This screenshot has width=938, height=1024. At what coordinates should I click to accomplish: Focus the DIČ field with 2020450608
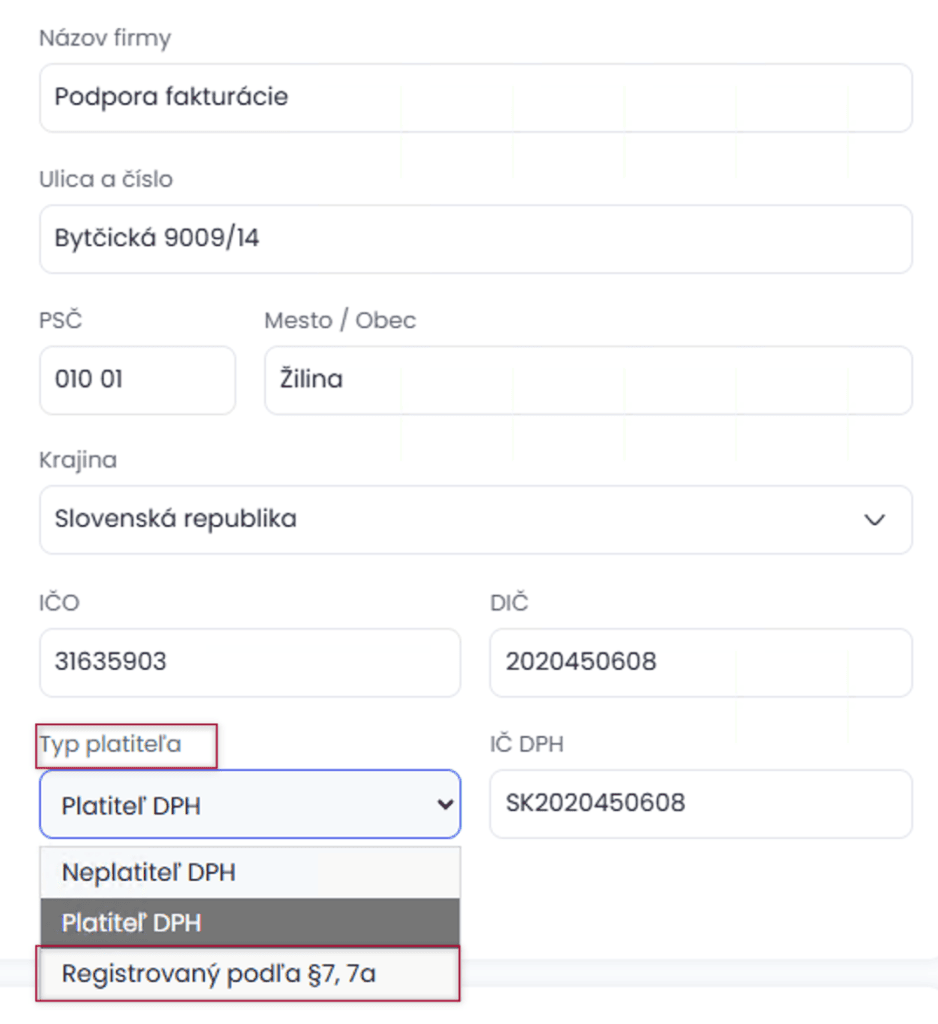pyautogui.click(x=700, y=662)
